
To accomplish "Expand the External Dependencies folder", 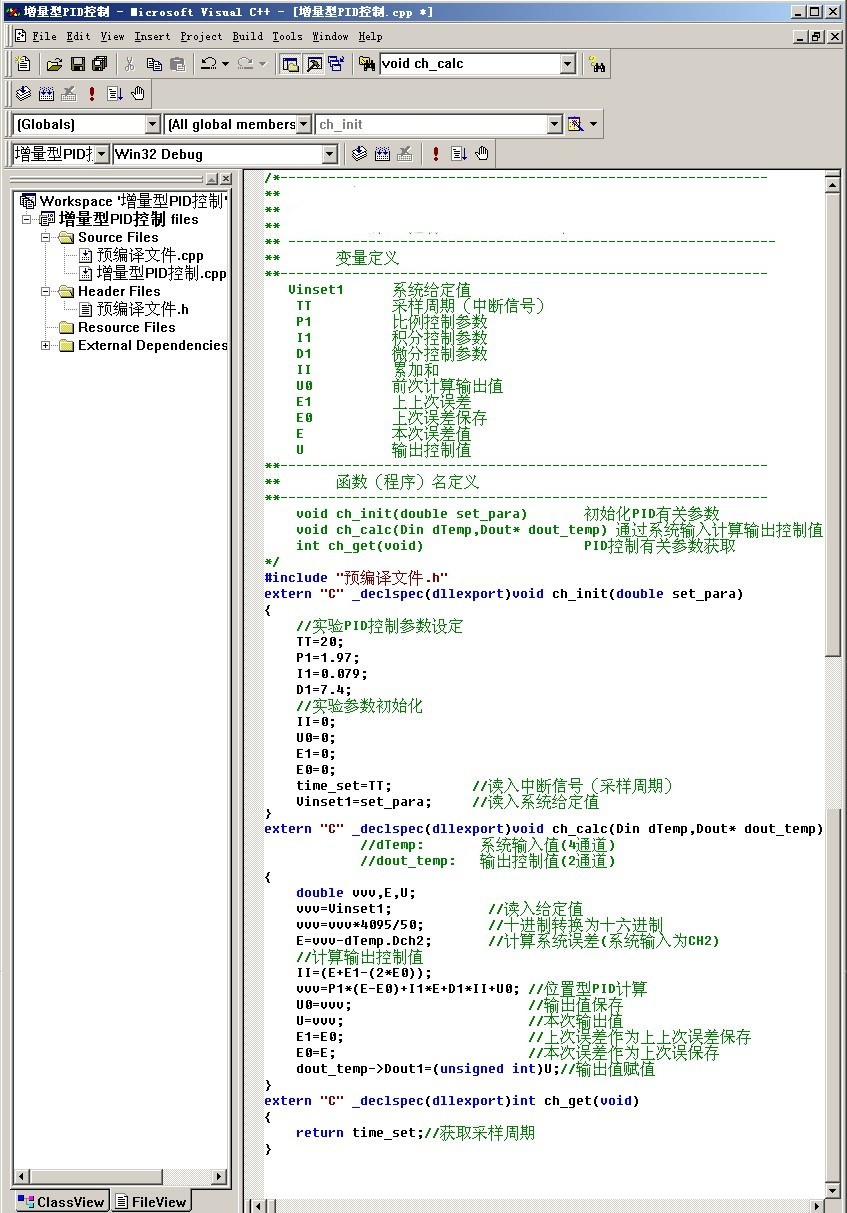I will click(x=46, y=346).
